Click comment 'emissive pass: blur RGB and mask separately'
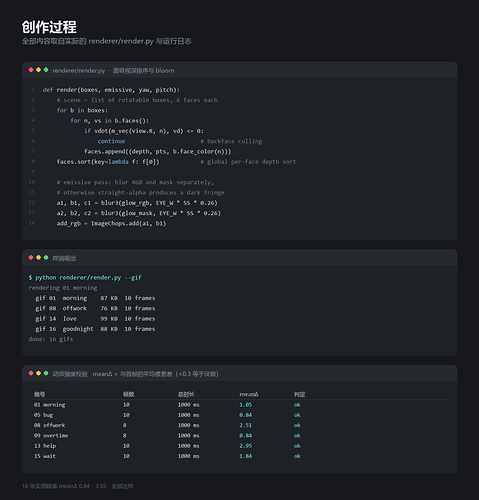Image resolution: width=479 pixels, height=500 pixels. [135, 183]
